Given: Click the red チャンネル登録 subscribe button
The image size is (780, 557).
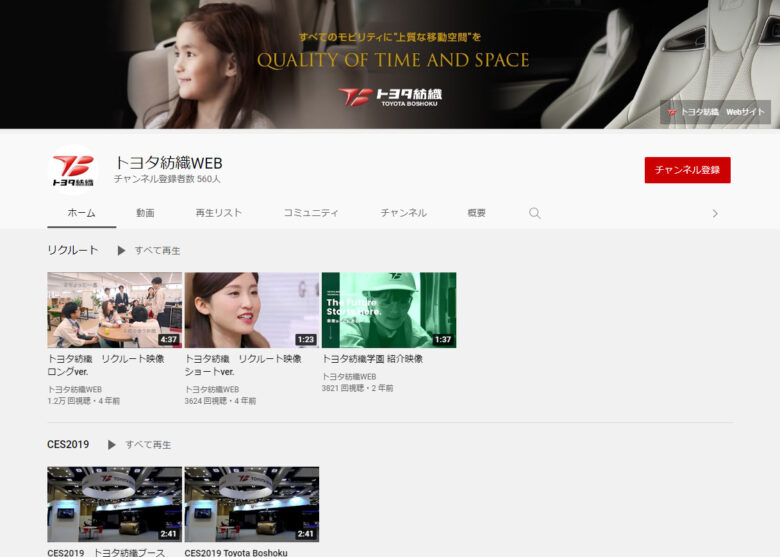Looking at the screenshot, I should tap(687, 170).
